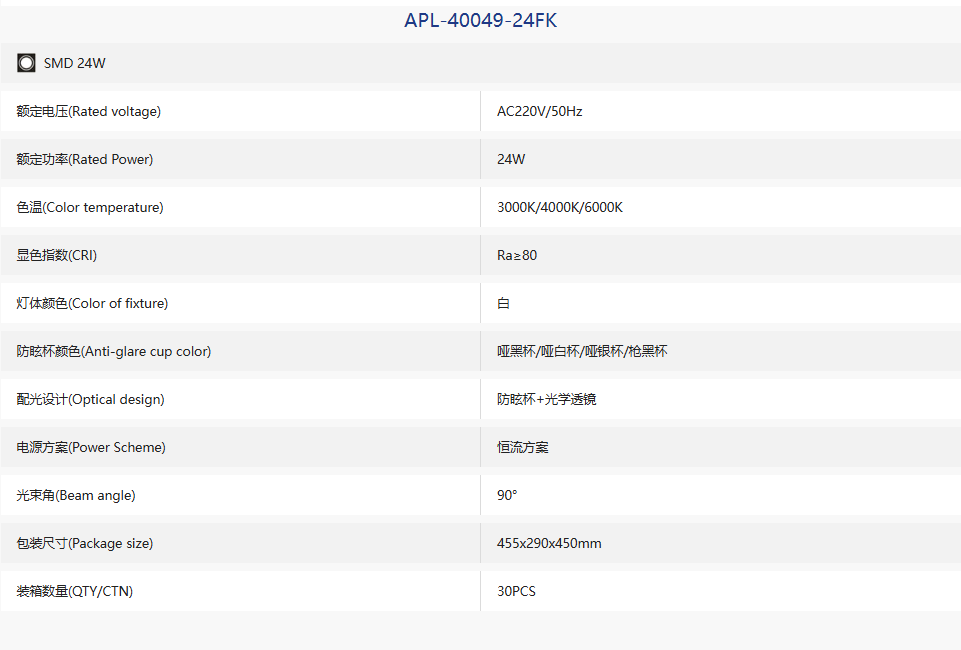Click the 3000K/4000K/6000K value
The image size is (961, 650).
[560, 207]
